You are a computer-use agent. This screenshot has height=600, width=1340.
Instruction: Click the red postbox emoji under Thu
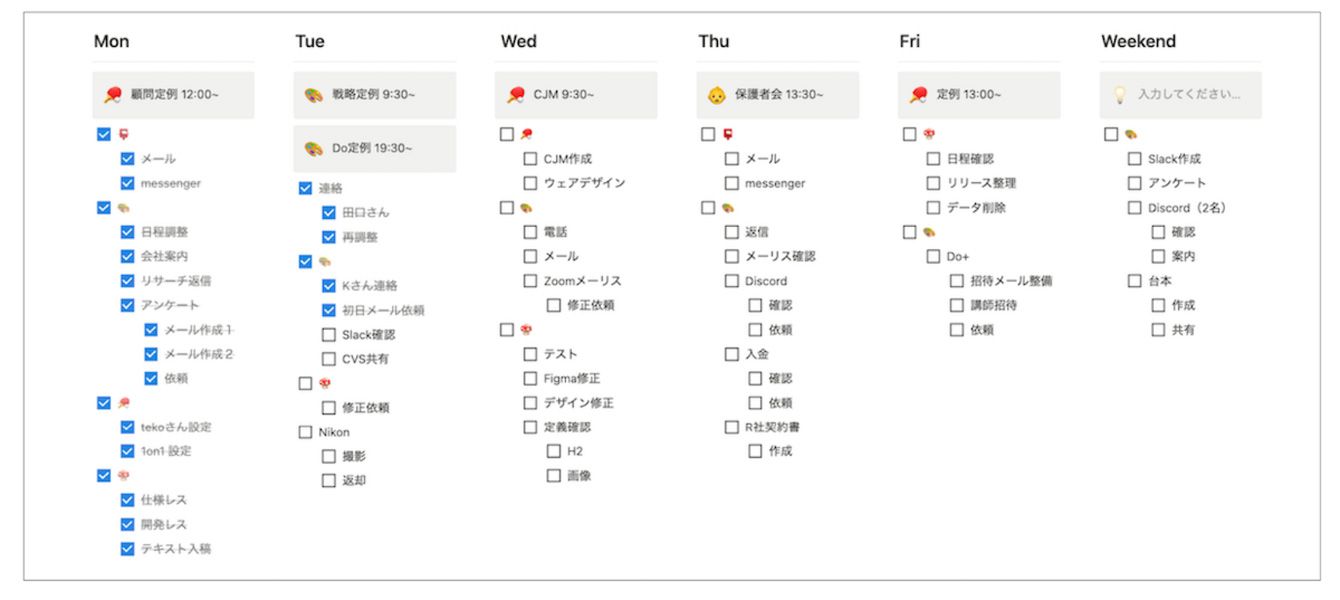click(x=728, y=134)
